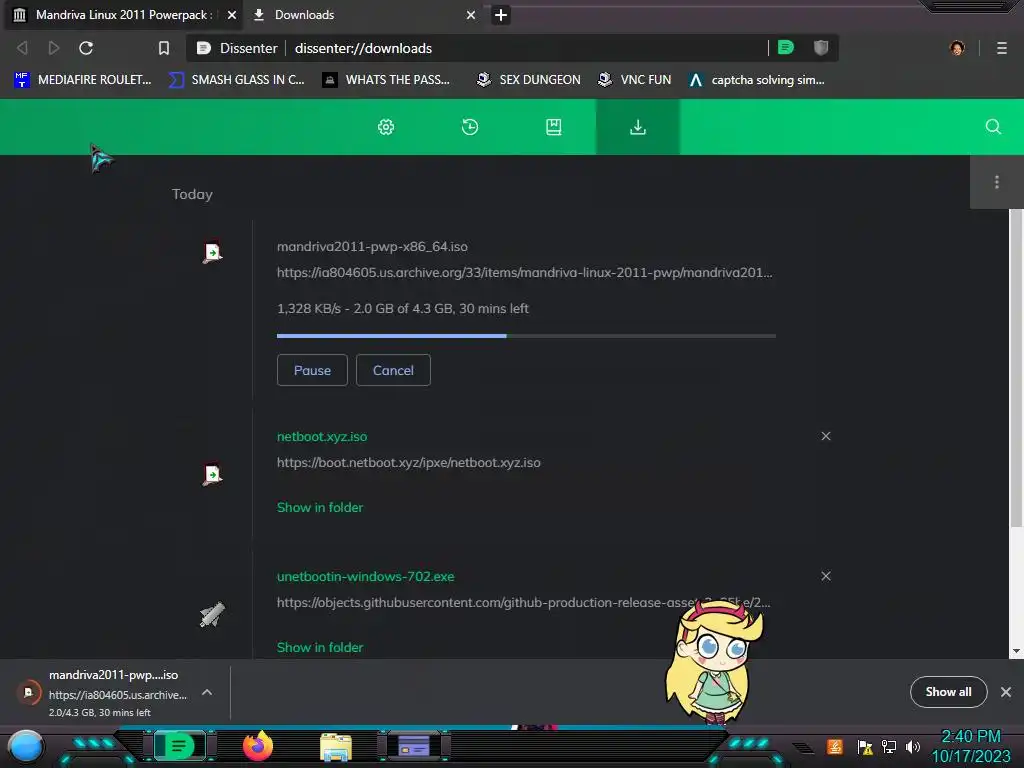Open Firefox from the taskbar
The height and width of the screenshot is (768, 1024).
(258, 746)
